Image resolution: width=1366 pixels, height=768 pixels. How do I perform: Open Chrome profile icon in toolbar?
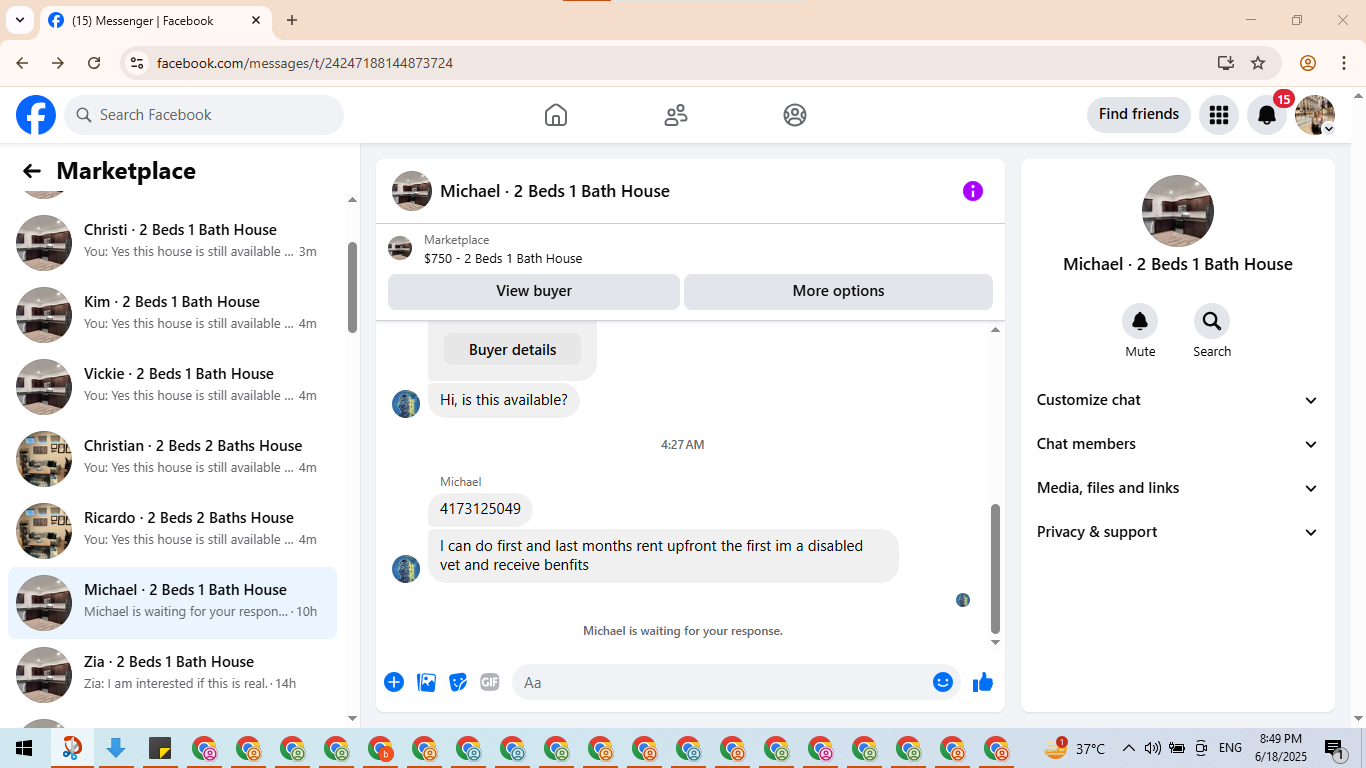pos(1308,63)
